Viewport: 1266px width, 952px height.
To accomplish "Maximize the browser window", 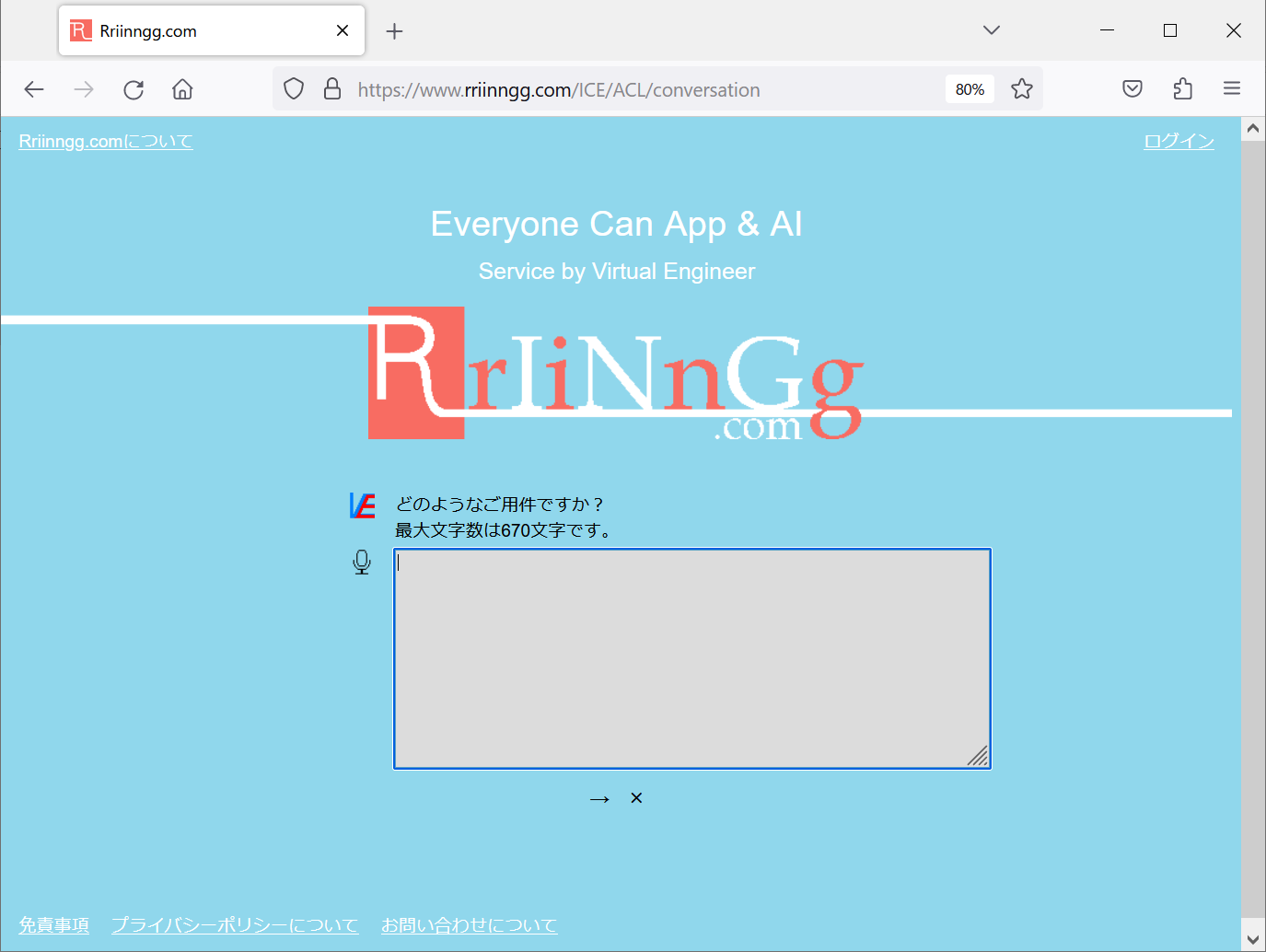I will pyautogui.click(x=1170, y=30).
